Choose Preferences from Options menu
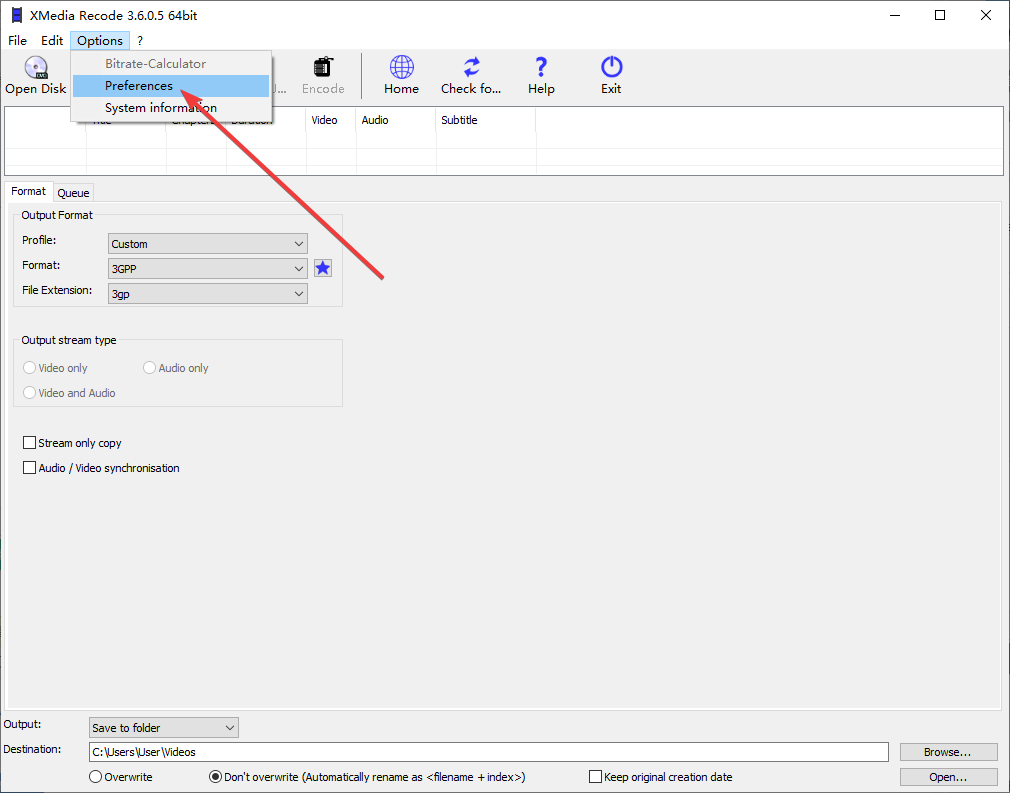 (x=171, y=86)
